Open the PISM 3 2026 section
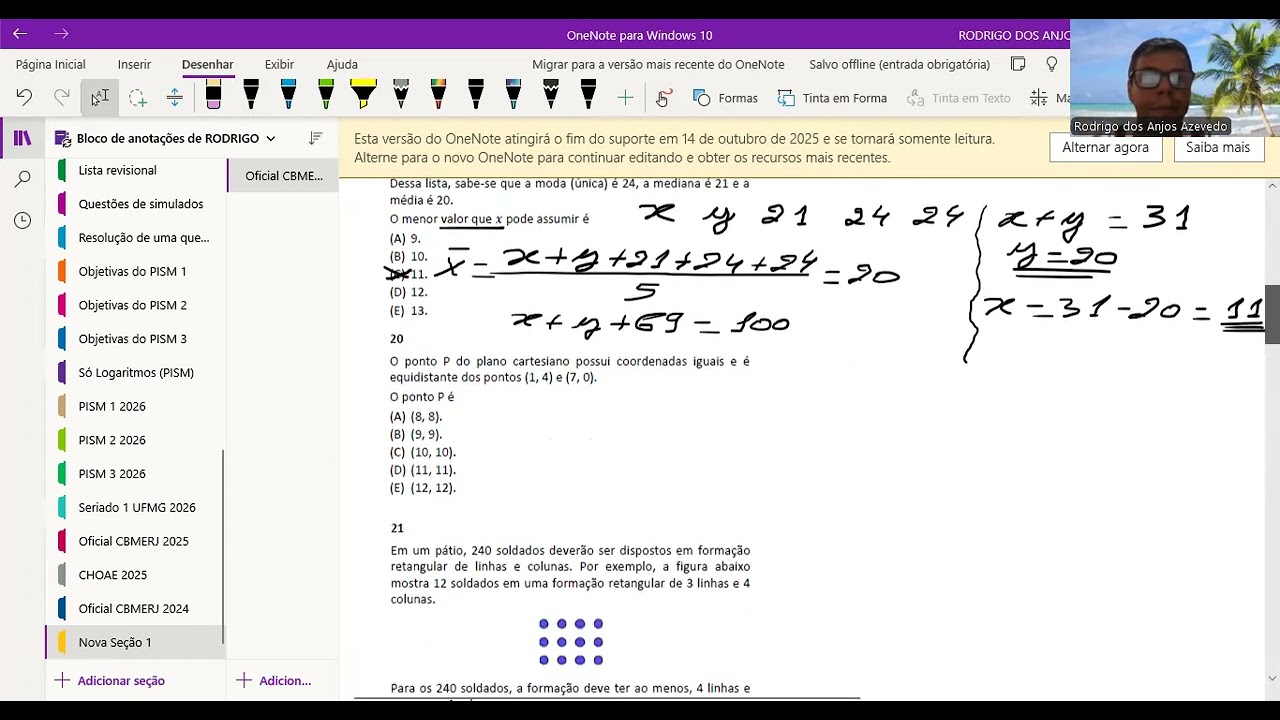1280x720 pixels. click(134, 473)
